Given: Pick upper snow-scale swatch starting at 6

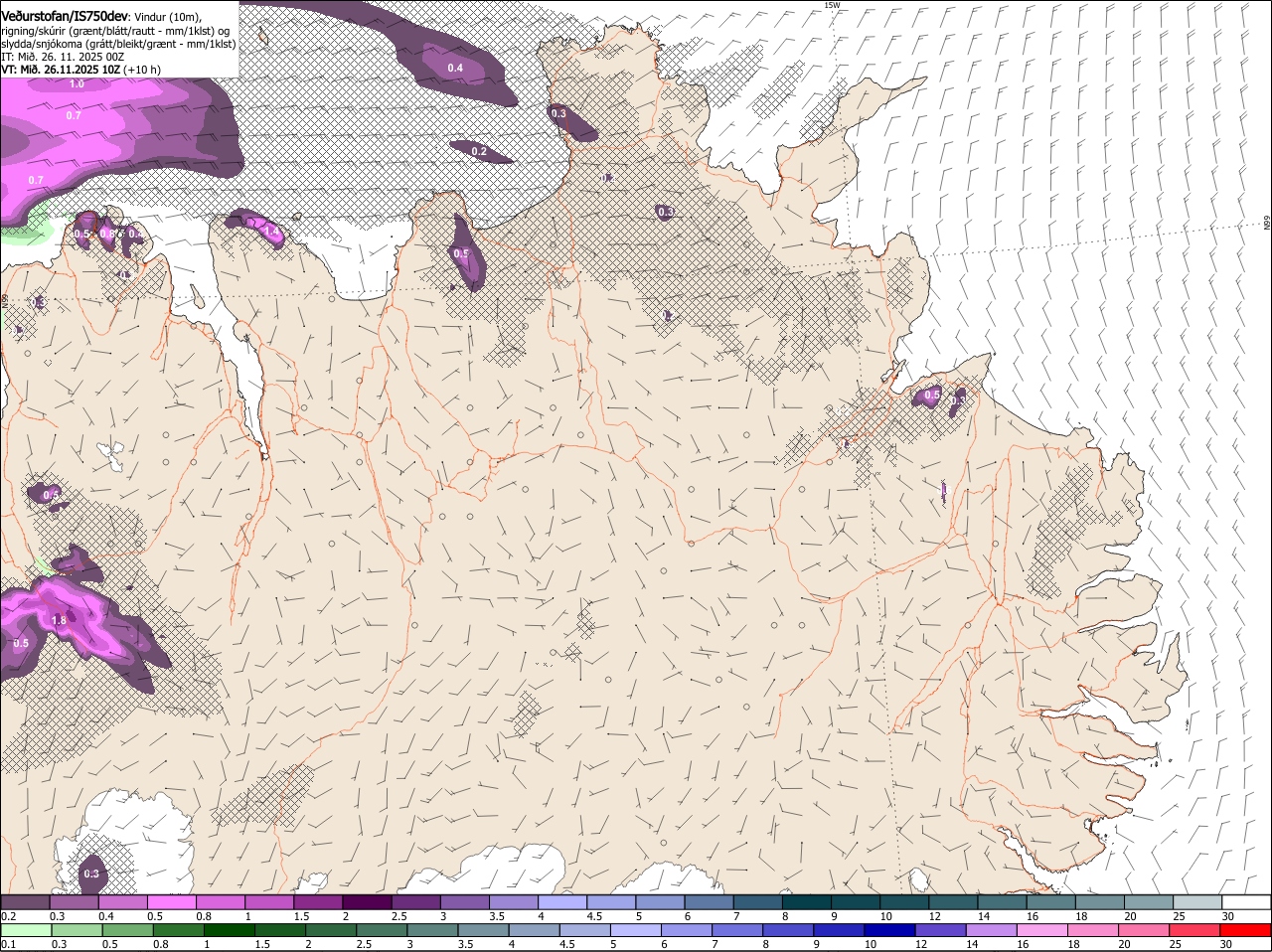Looking at the screenshot, I should coord(709,901).
